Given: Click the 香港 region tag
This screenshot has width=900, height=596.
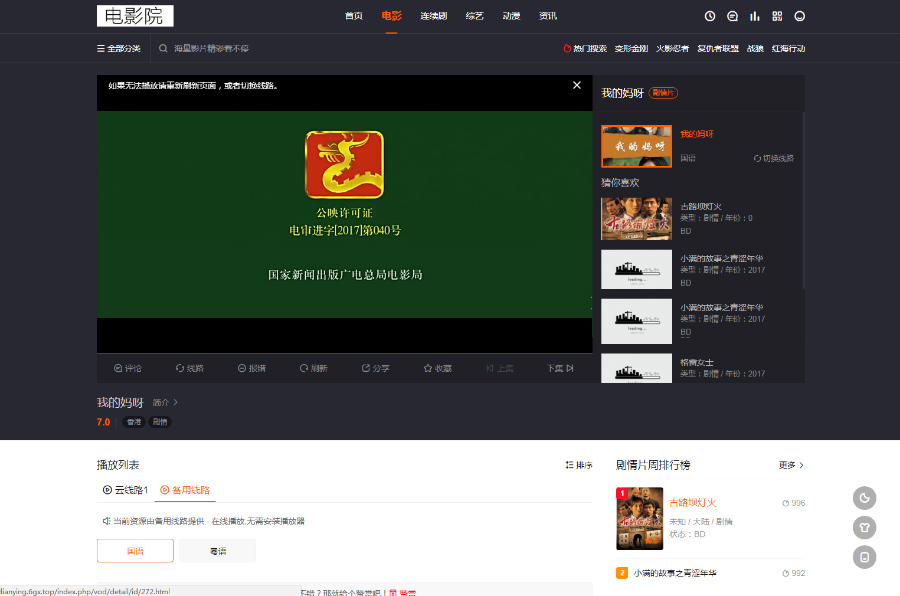Looking at the screenshot, I should pos(134,422).
